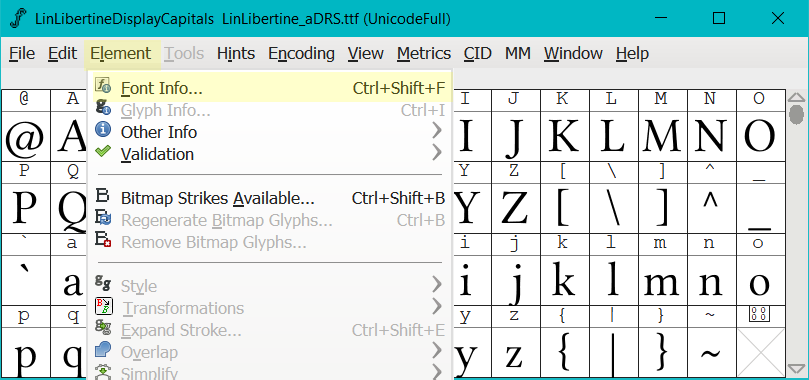Click the Simplify menu icon
The height and width of the screenshot is (380, 809).
click(x=103, y=371)
